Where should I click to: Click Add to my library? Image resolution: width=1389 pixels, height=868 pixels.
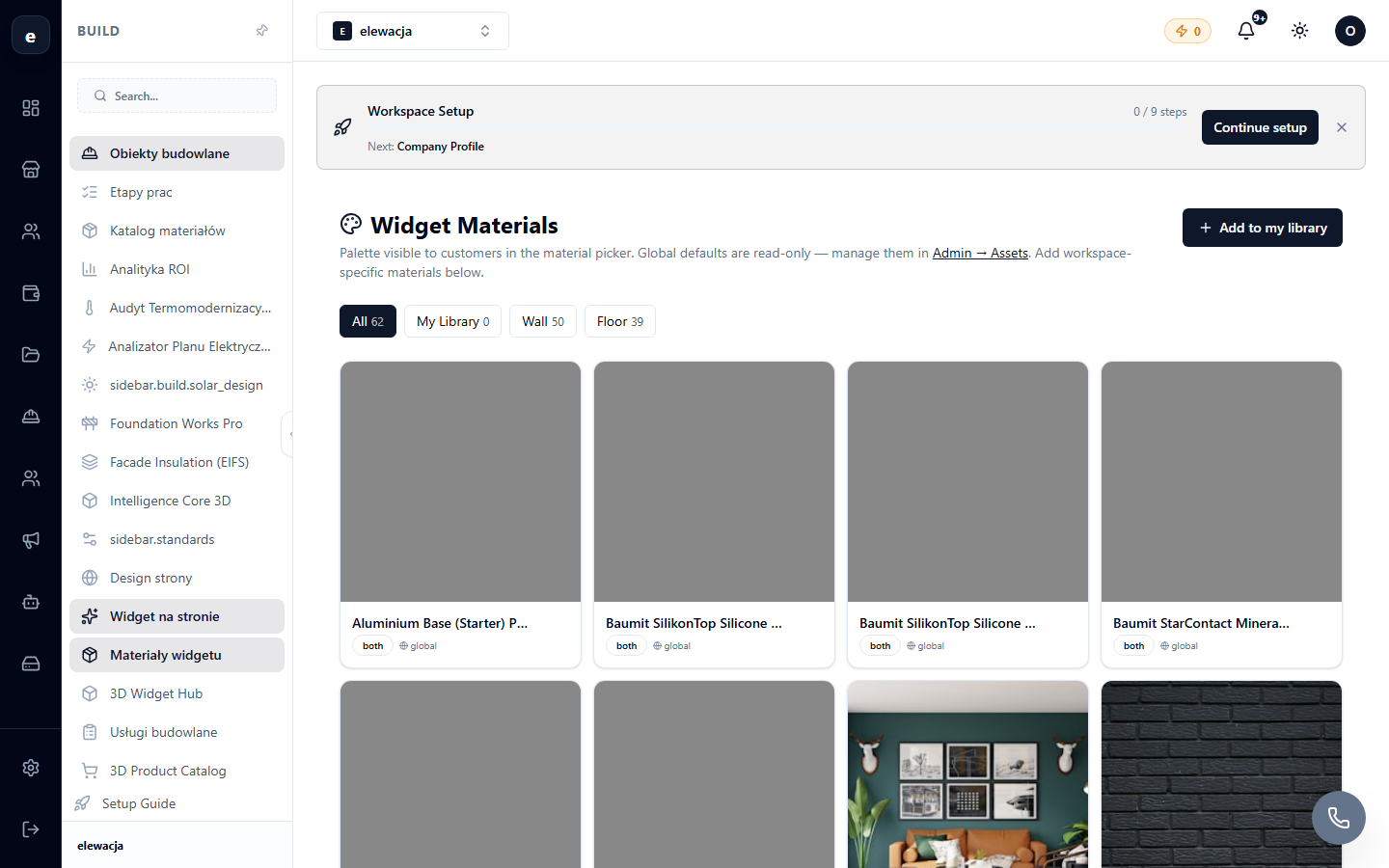coord(1263,228)
